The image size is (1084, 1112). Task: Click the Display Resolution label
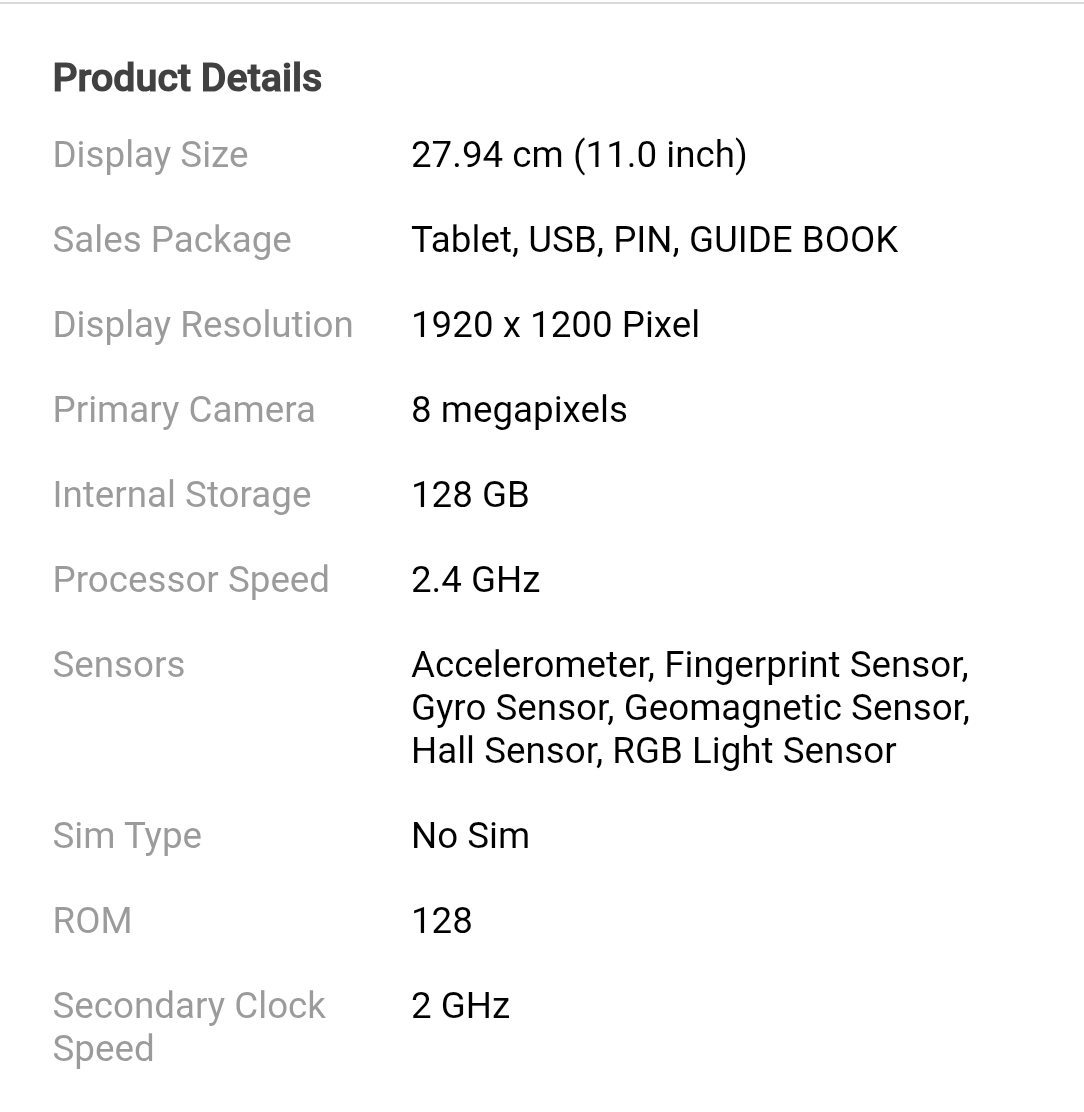tap(203, 325)
